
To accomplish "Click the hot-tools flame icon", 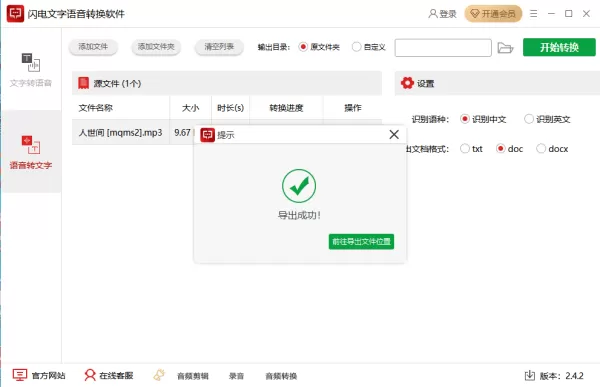I will 159,375.
